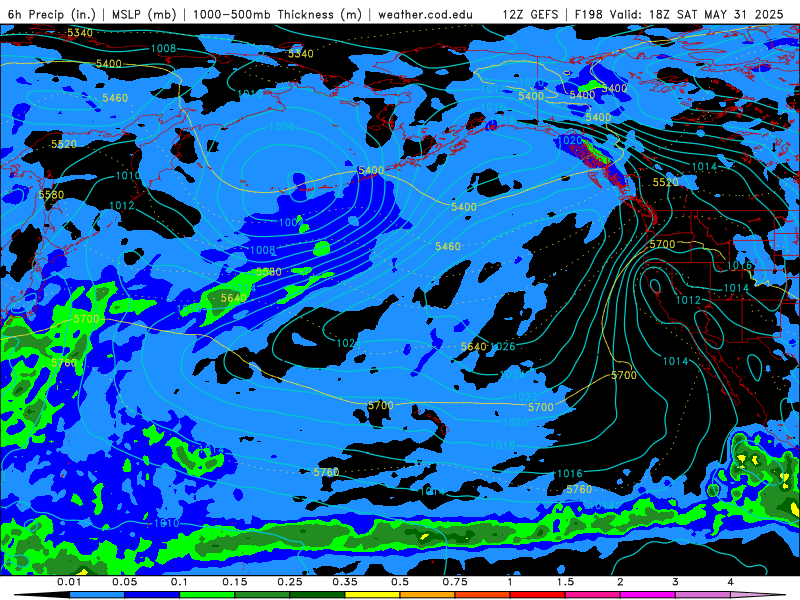Pick the light blue 0.01 color bar segment

97,595
